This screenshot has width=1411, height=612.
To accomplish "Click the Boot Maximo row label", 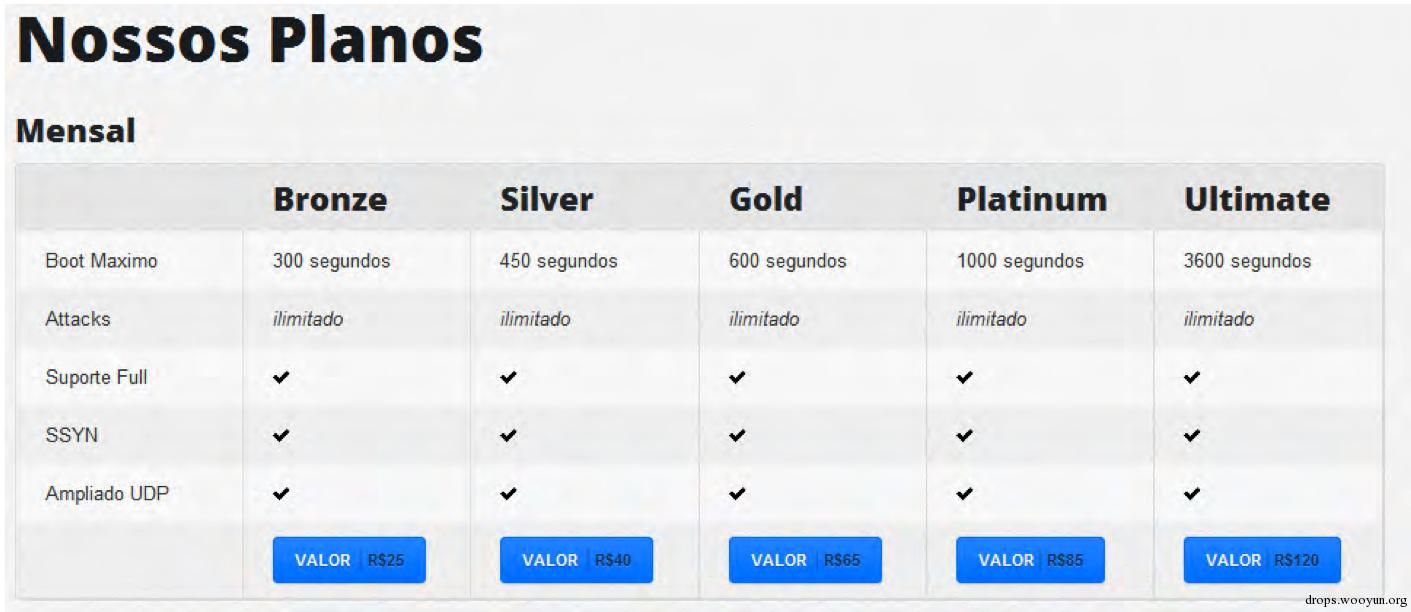I will 101,261.
